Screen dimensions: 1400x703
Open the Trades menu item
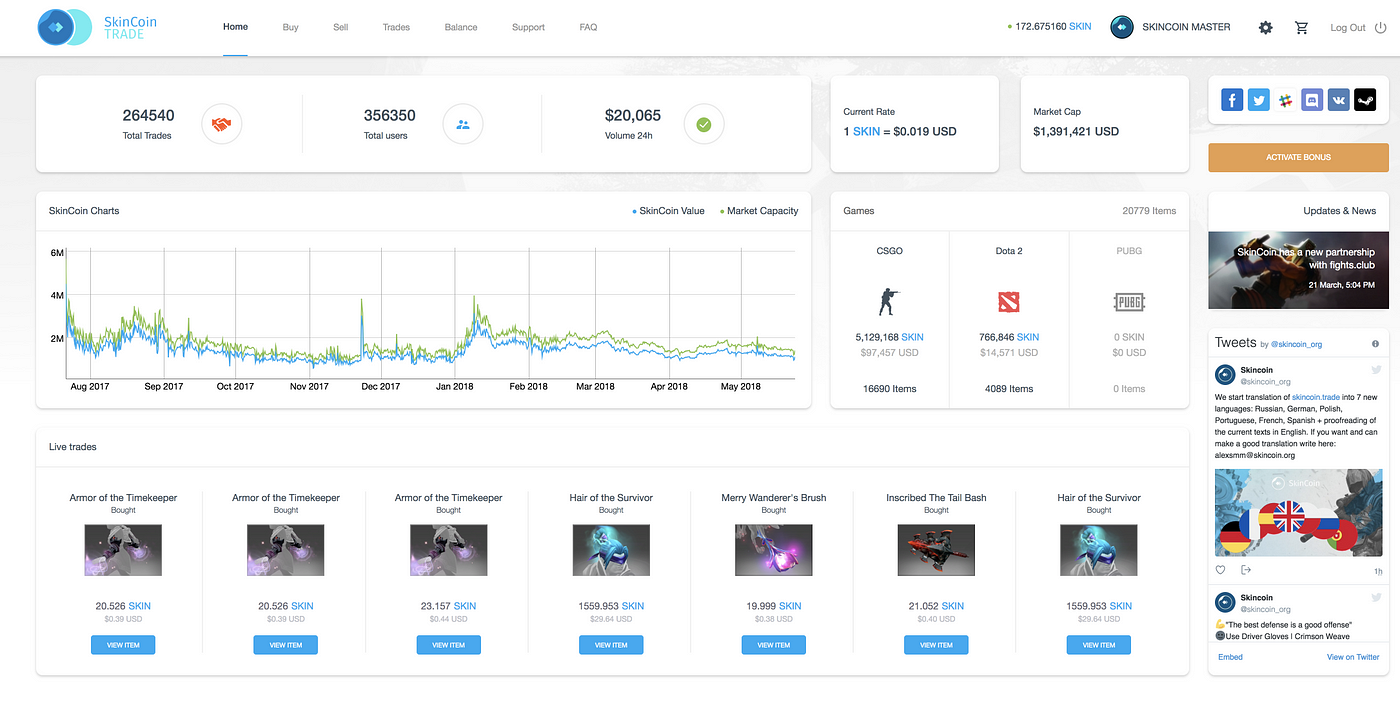point(396,27)
